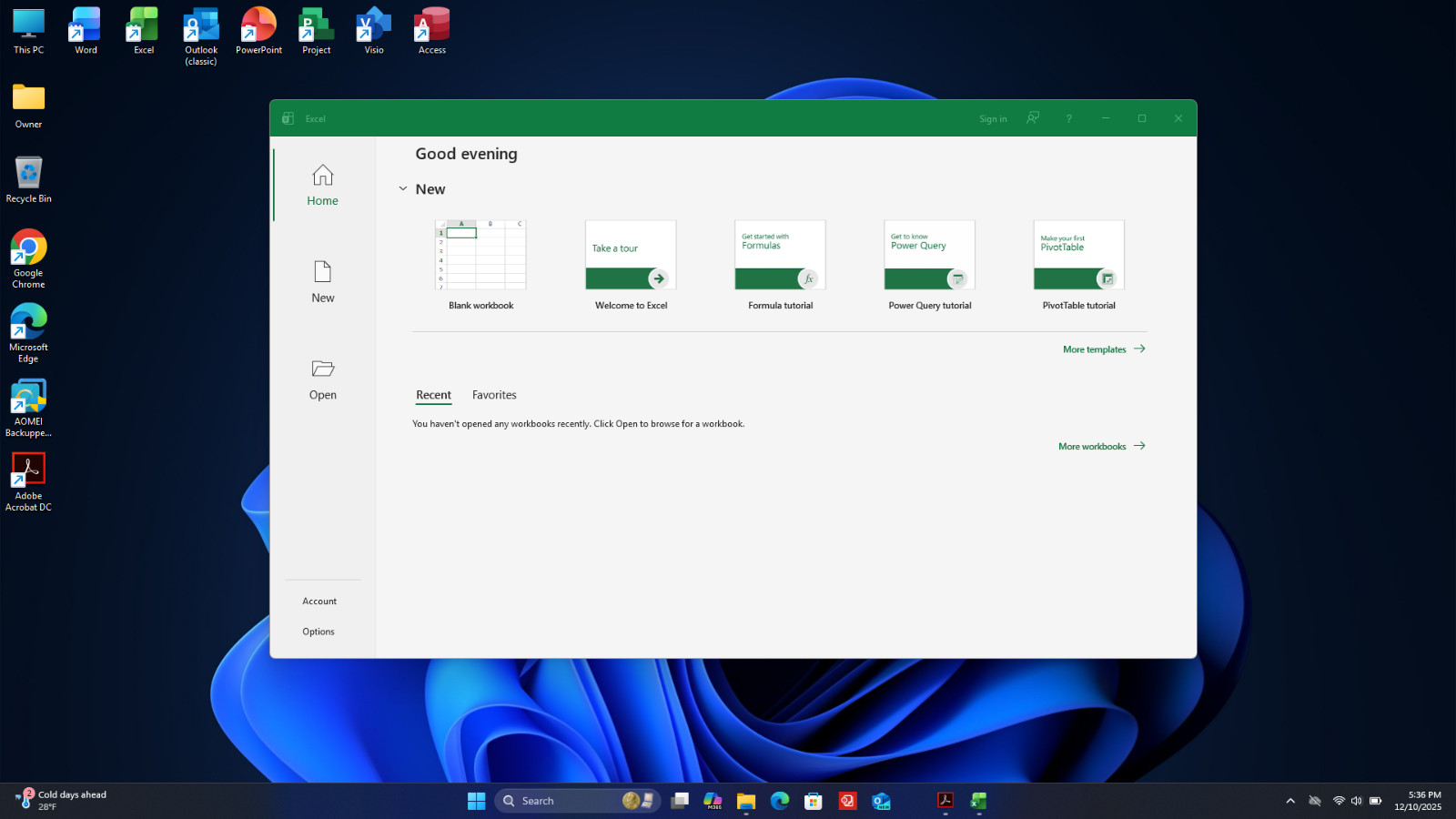Open the PivotTable tutorial template
Viewport: 1456px width, 819px height.
coord(1078,266)
